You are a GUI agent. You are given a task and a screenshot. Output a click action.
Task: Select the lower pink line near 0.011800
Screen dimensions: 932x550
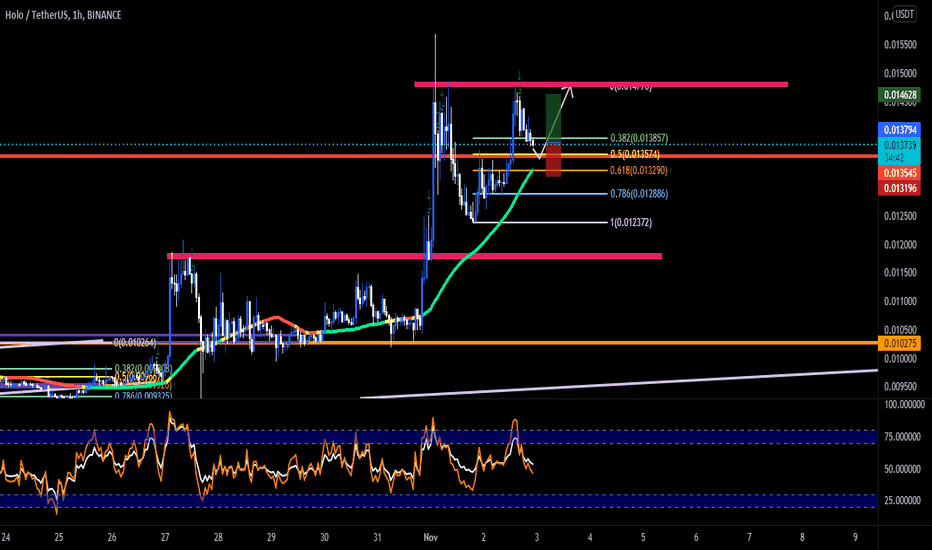[414, 256]
